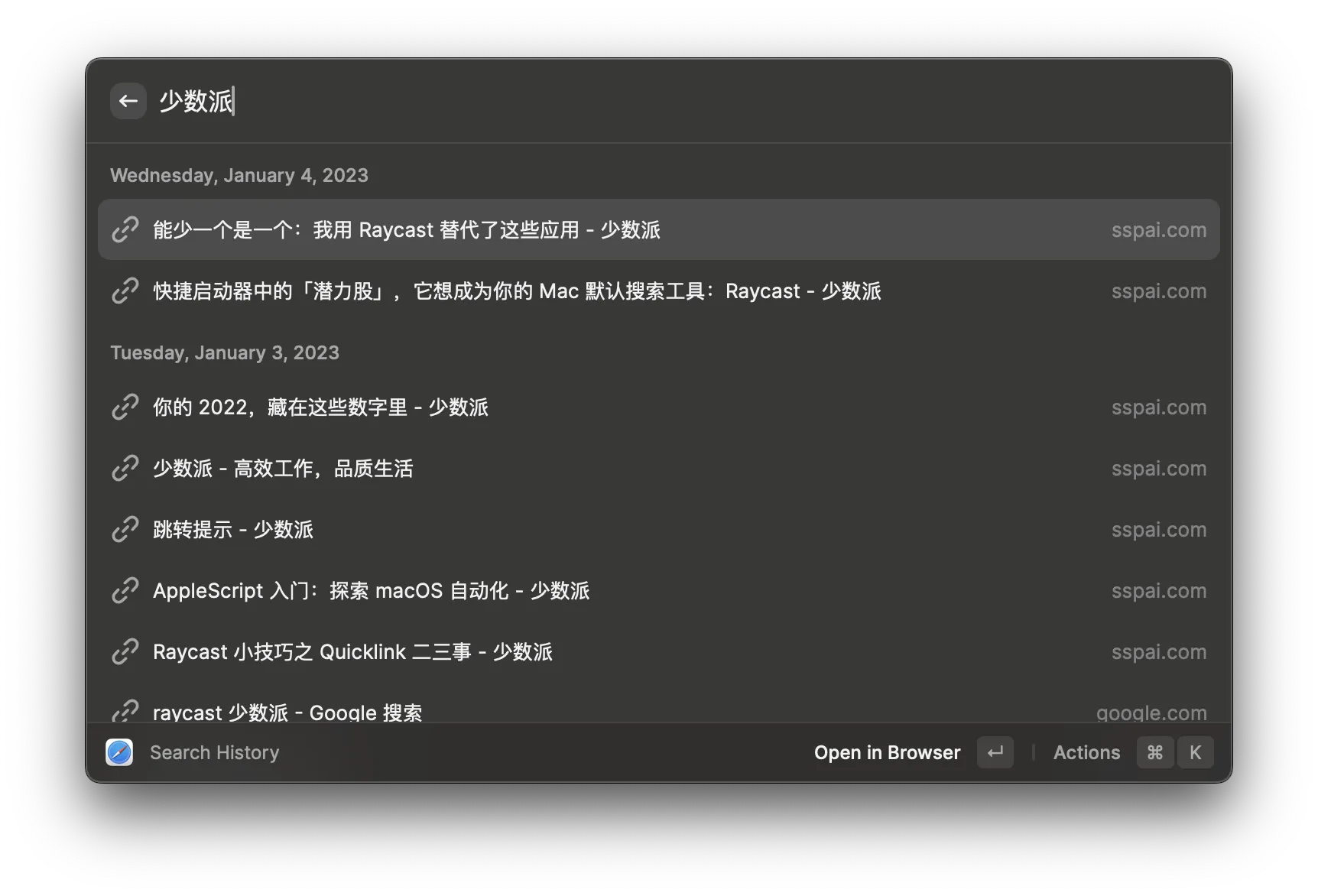Click the Safari compass icon
This screenshot has height=896, width=1318.
pyautogui.click(x=119, y=752)
